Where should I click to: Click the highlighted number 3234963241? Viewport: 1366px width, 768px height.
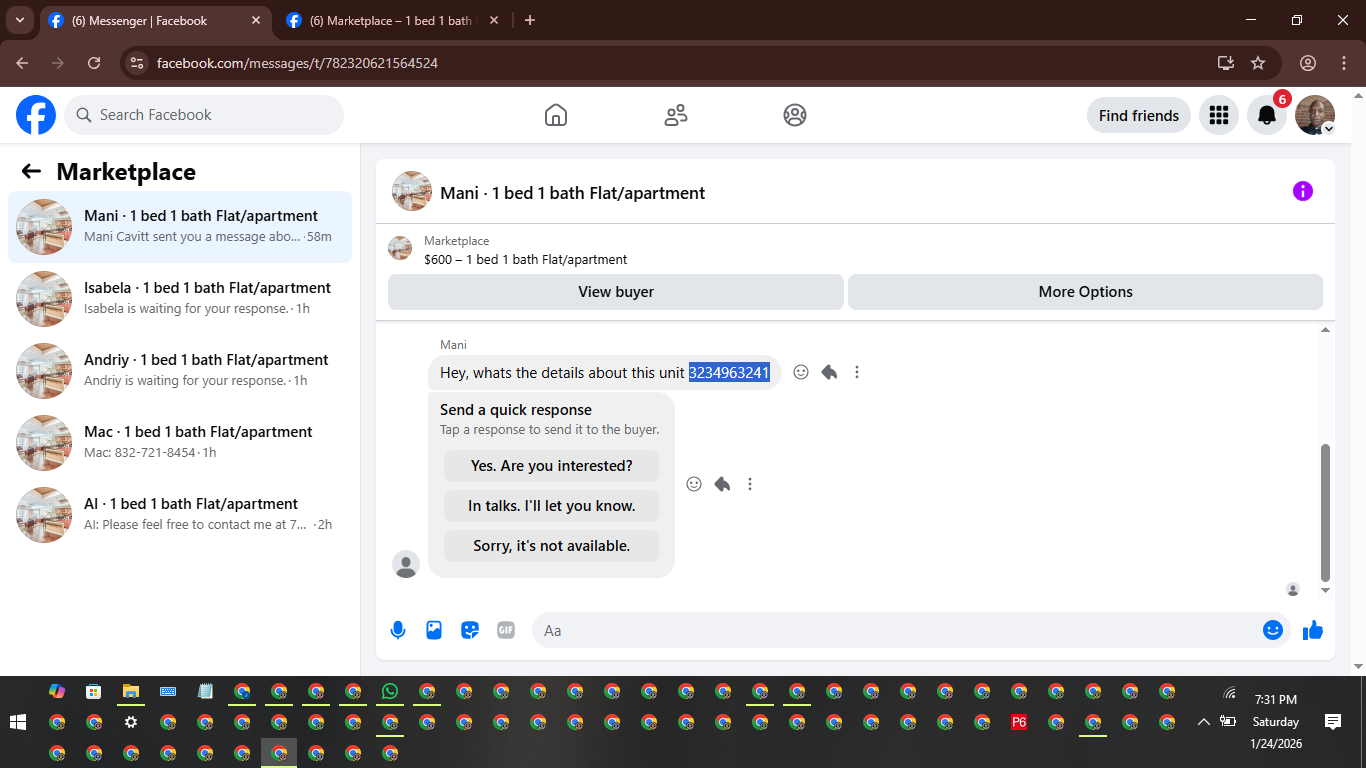click(729, 373)
